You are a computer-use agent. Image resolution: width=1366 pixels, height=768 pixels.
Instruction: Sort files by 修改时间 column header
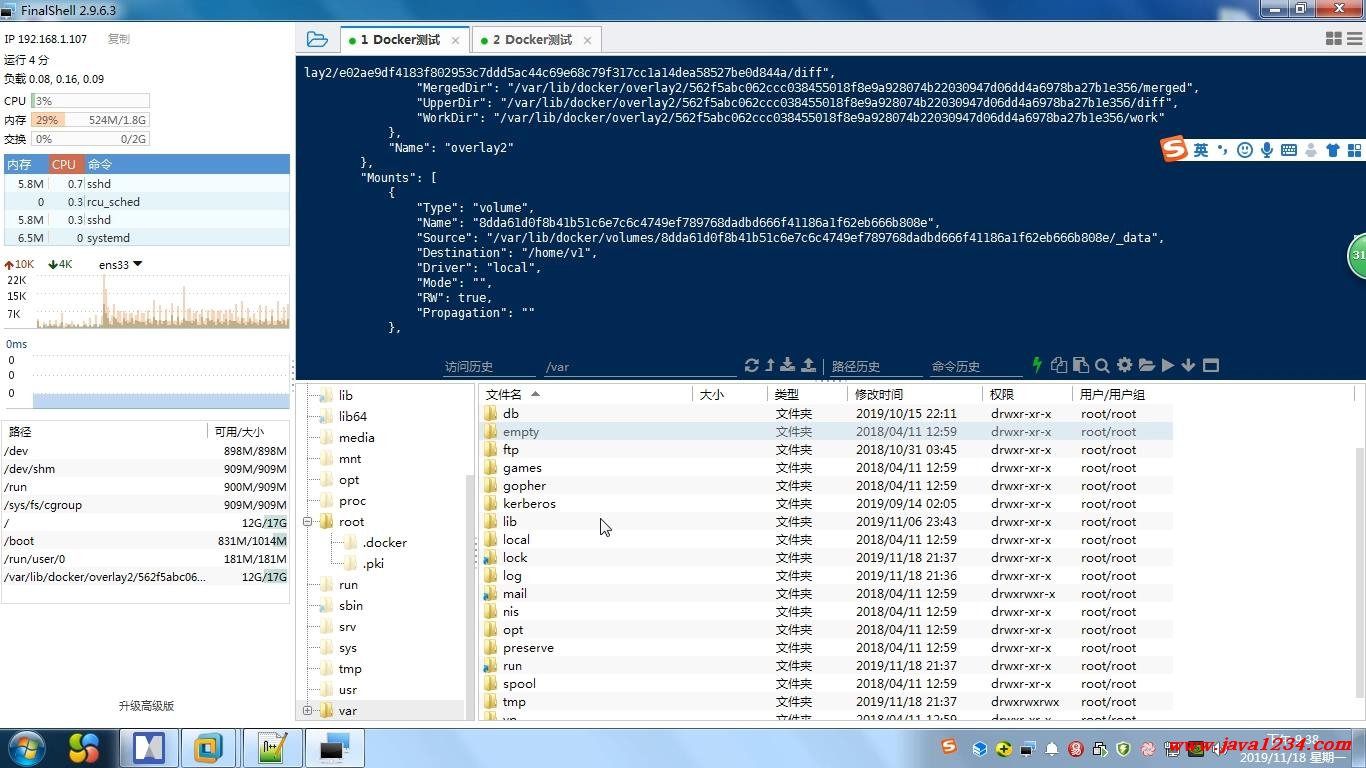coord(915,394)
